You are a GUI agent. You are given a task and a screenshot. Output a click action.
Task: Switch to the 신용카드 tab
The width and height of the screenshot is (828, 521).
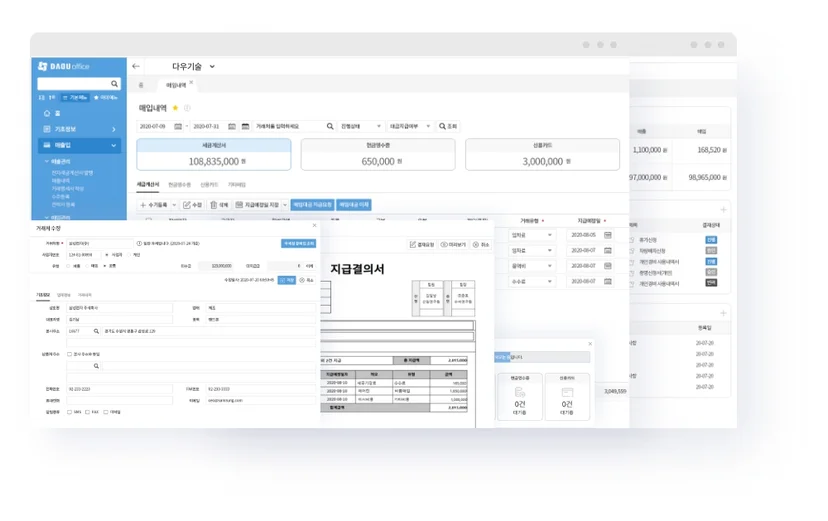click(x=209, y=185)
